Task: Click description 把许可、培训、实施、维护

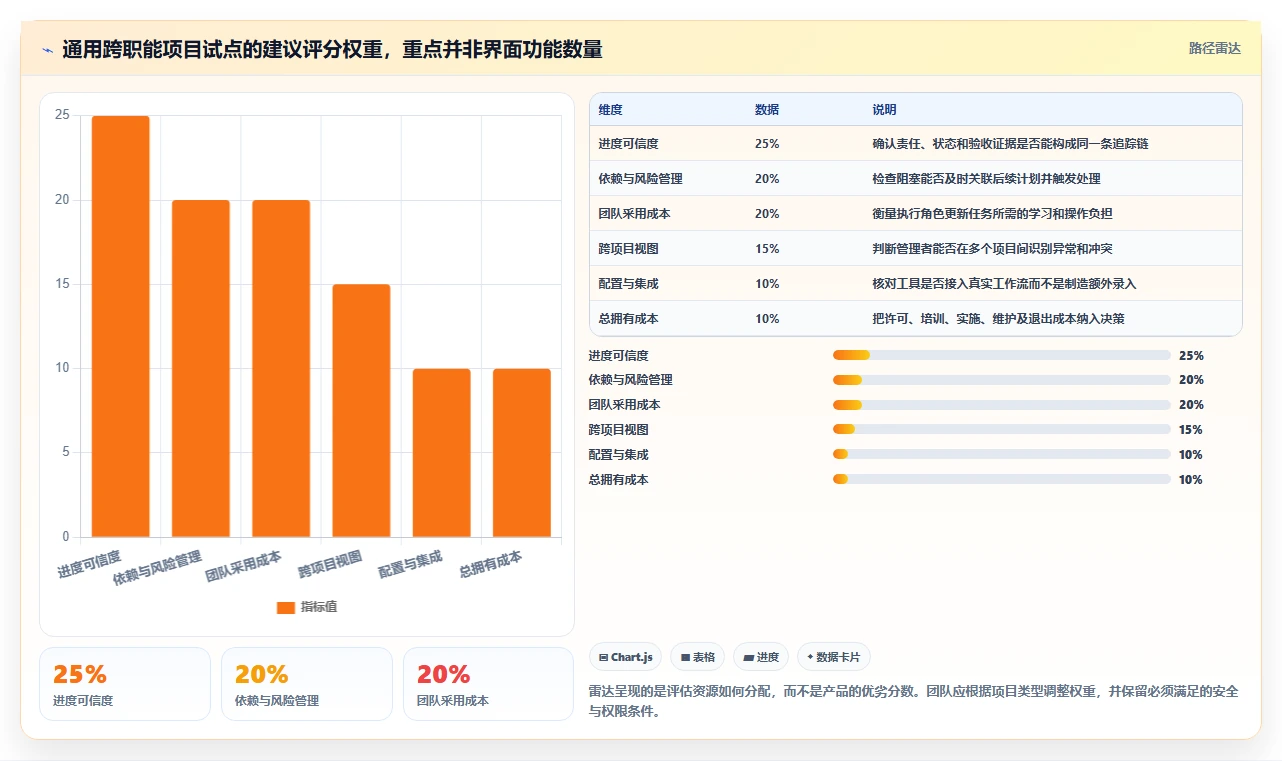Action: coord(998,319)
